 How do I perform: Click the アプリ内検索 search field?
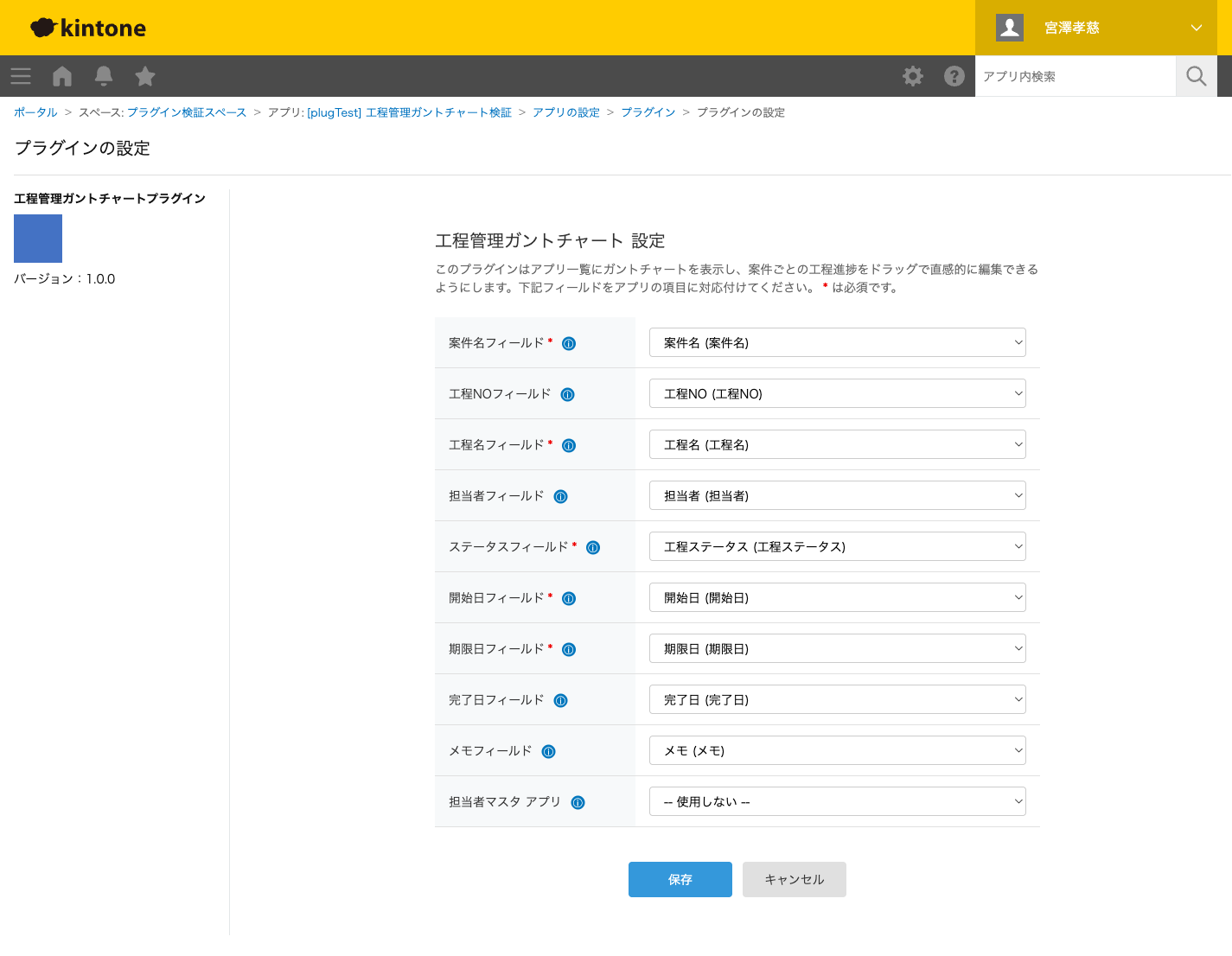pos(1076,76)
